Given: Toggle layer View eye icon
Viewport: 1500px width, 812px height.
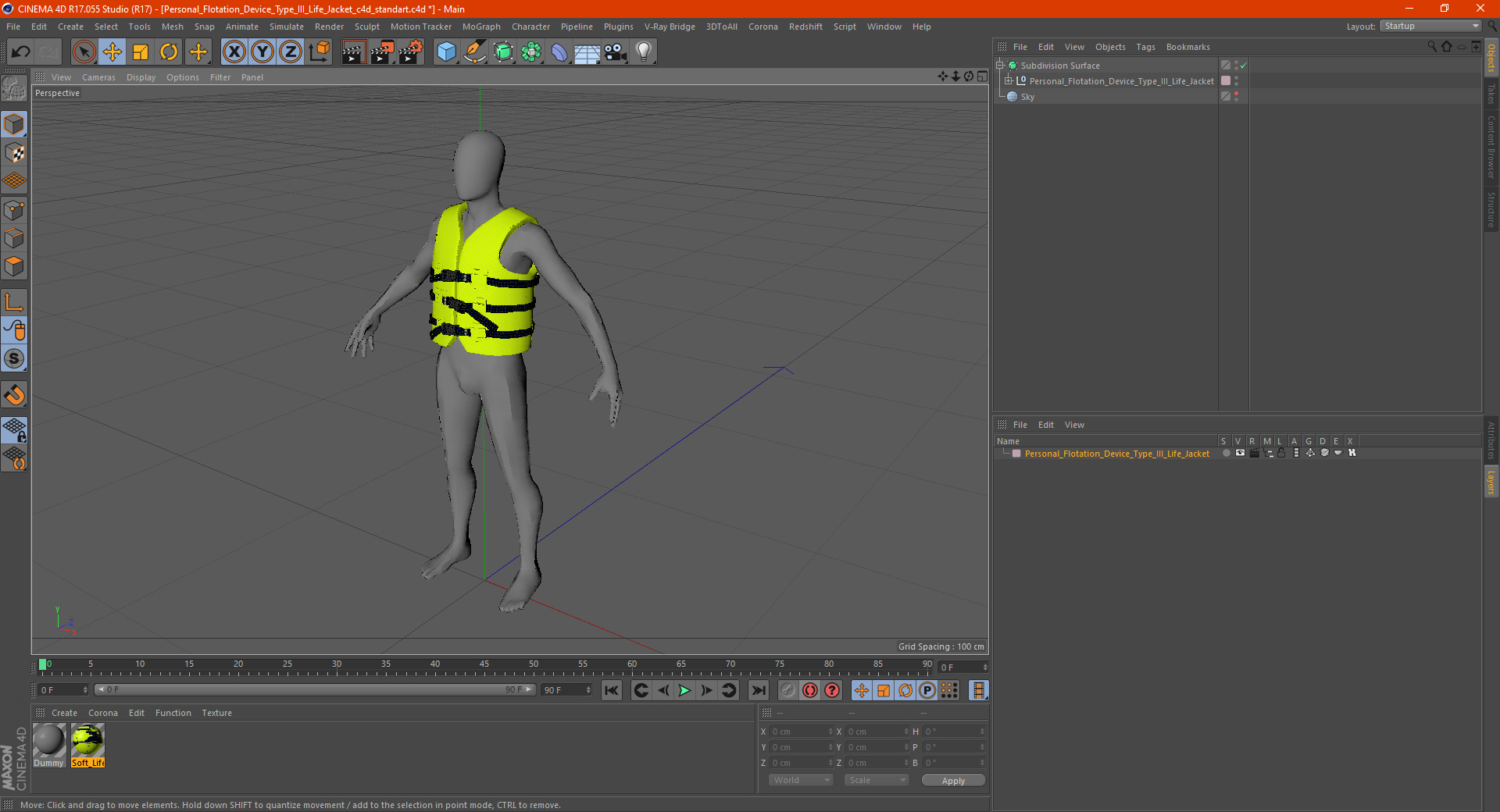Looking at the screenshot, I should click(1240, 453).
